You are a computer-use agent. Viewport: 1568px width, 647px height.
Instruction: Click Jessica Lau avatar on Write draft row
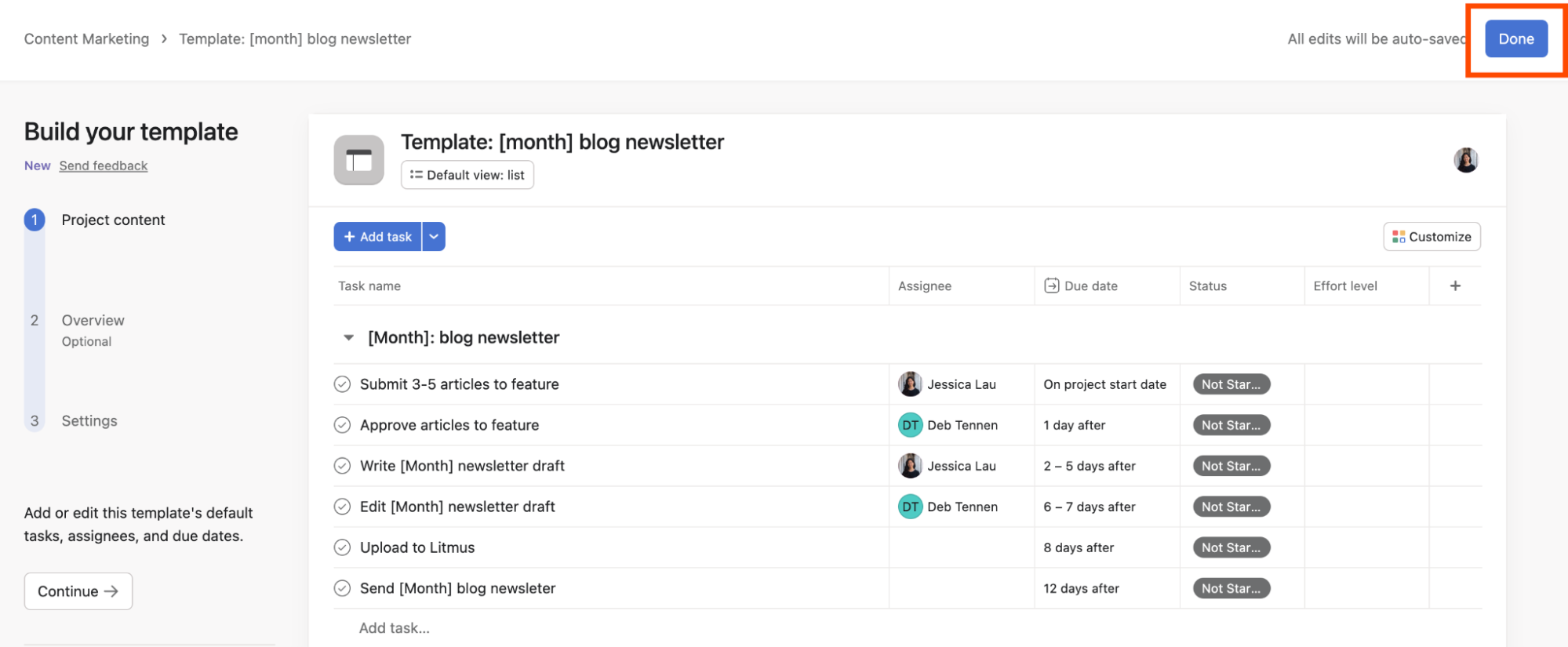[x=910, y=466]
